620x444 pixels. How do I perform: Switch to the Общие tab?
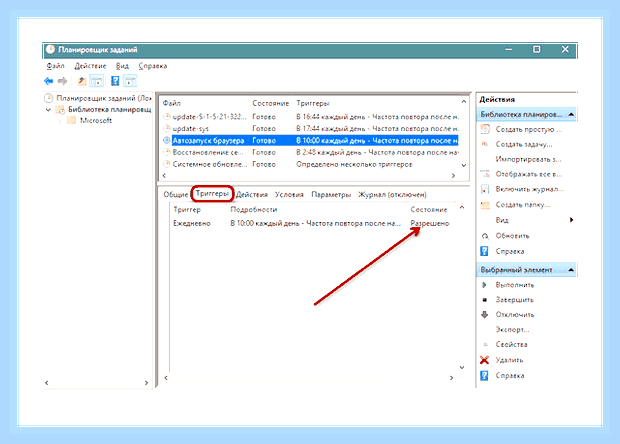point(176,195)
